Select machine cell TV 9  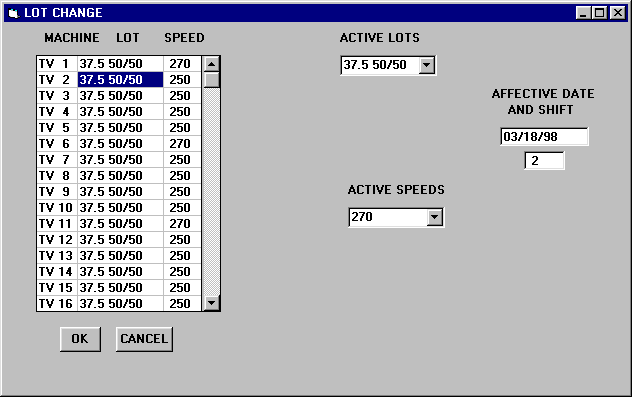(57, 192)
